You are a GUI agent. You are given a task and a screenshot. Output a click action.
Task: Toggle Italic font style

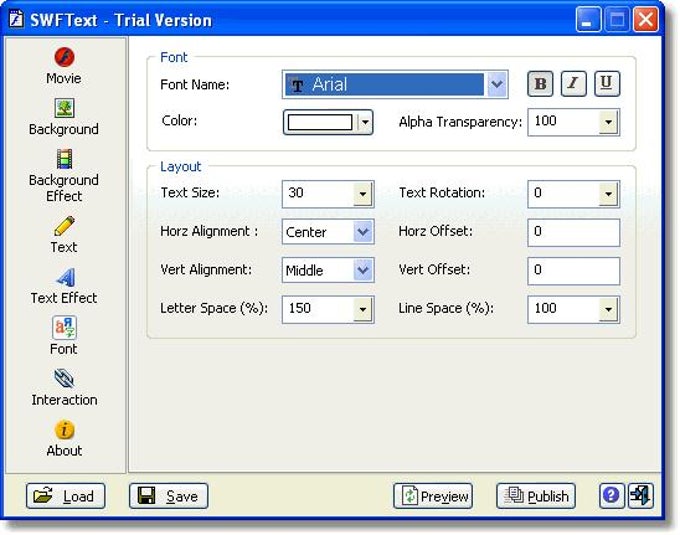point(573,84)
